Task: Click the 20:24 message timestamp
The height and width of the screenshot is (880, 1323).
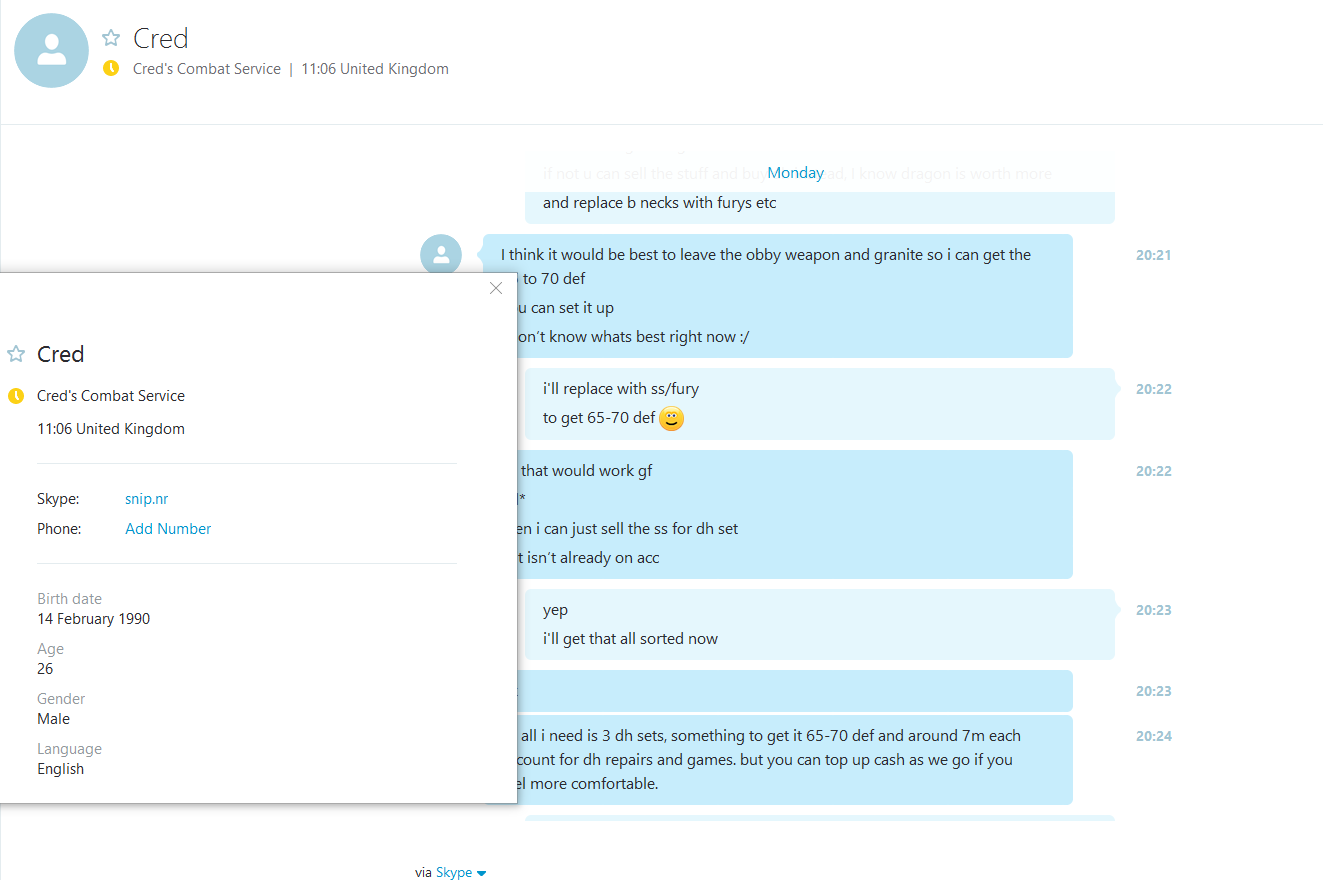Action: coord(1153,736)
